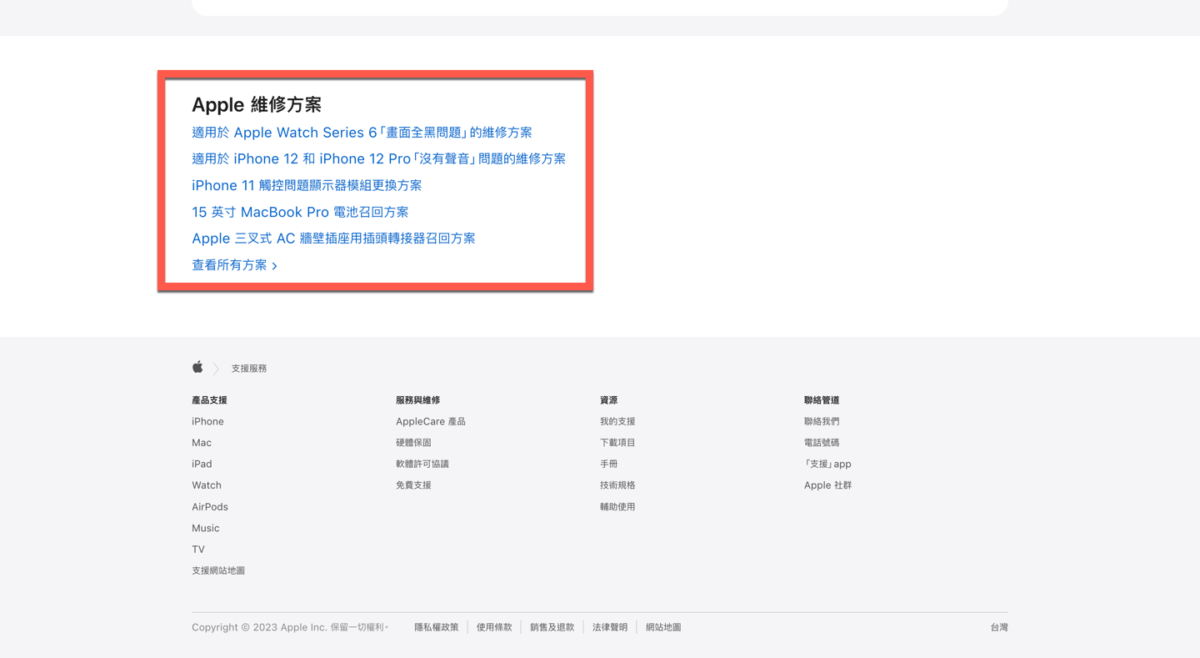The image size is (1200, 658).
Task: Open 我的支援 footer link
Action: click(618, 422)
